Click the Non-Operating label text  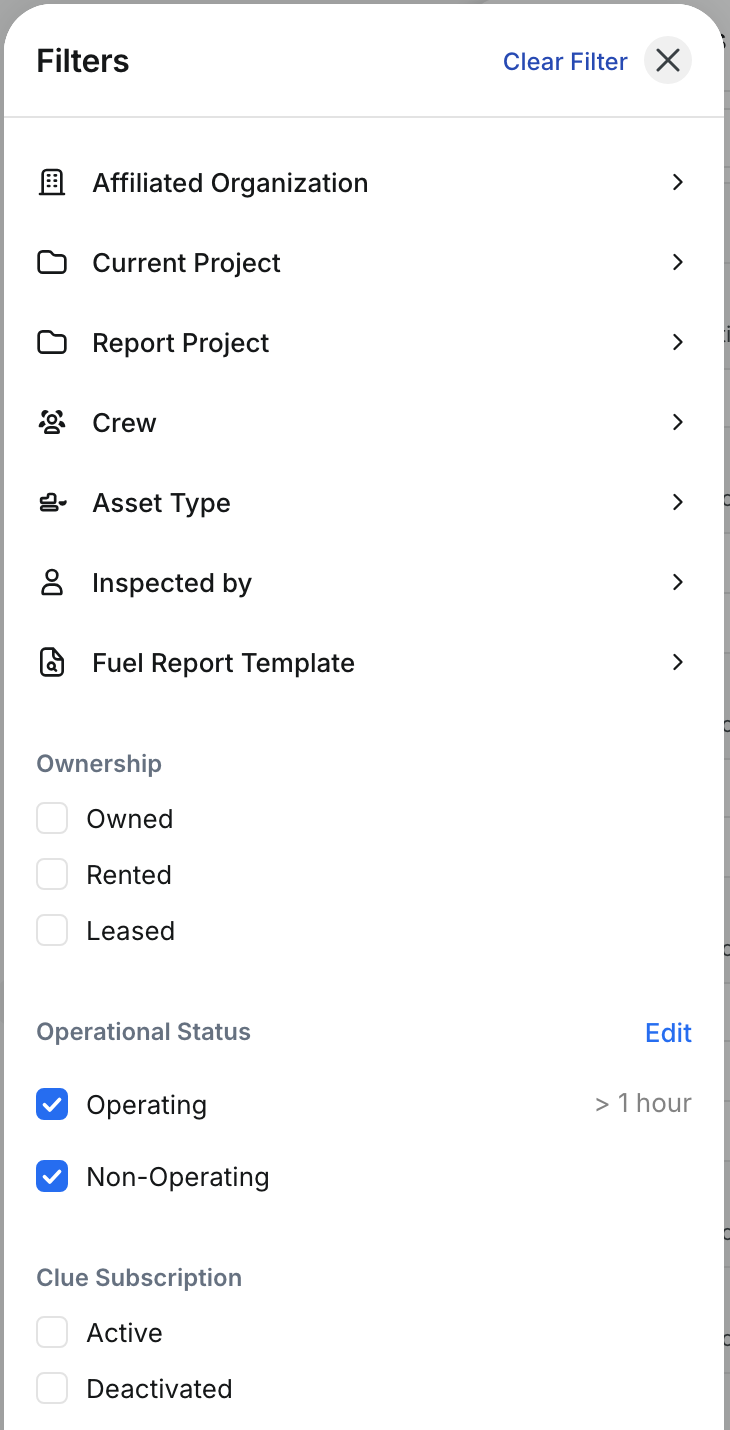pos(178,1177)
